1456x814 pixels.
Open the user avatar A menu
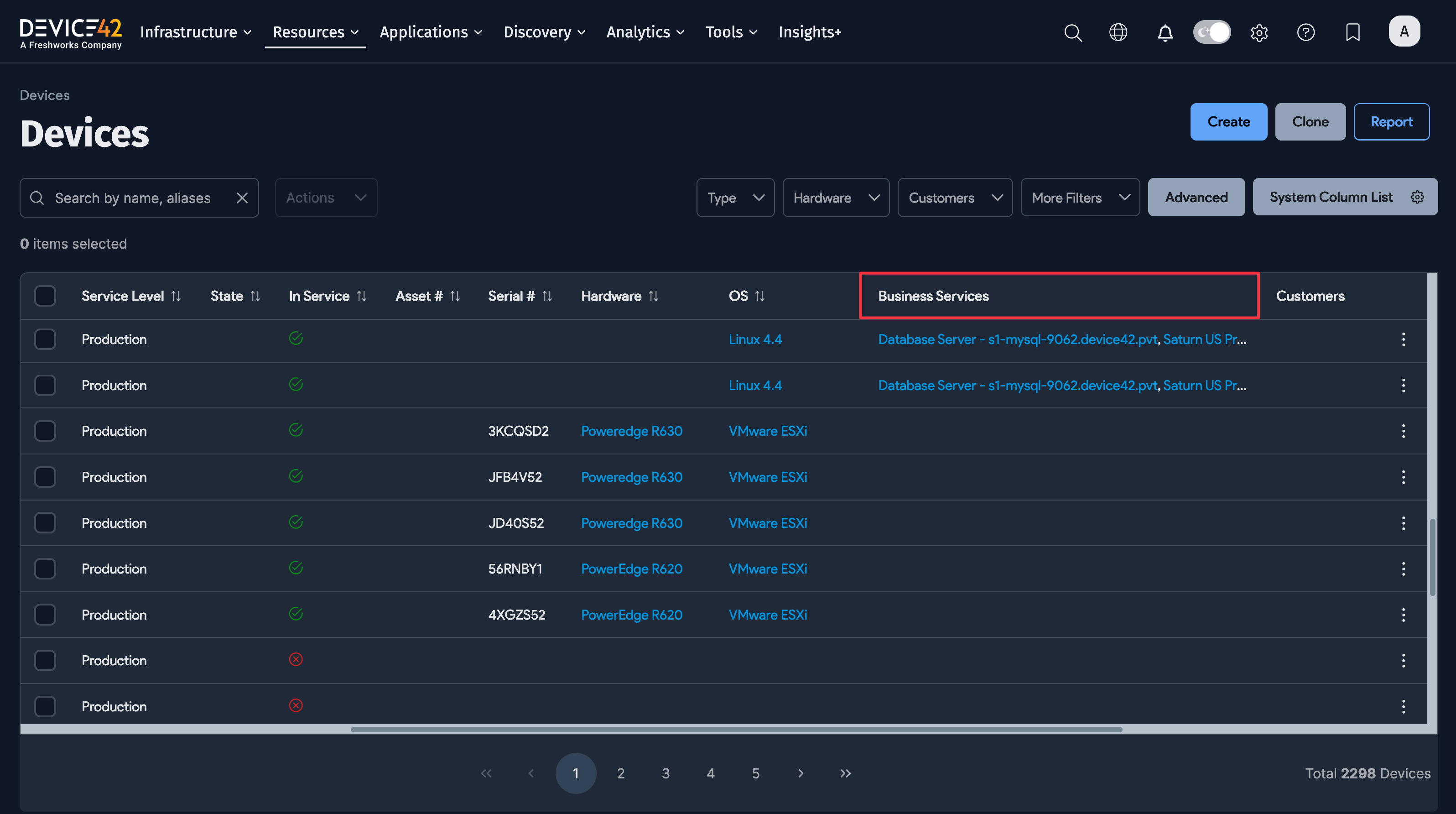click(1404, 31)
